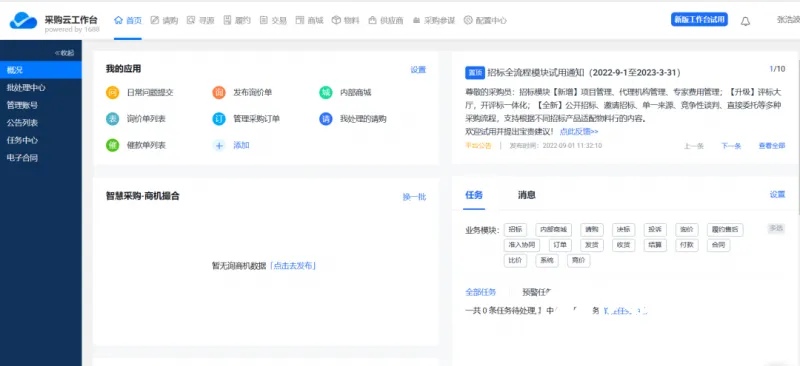Open the 我处理的请购 round icon
Viewport: 800px width, 366px height.
pos(326,119)
